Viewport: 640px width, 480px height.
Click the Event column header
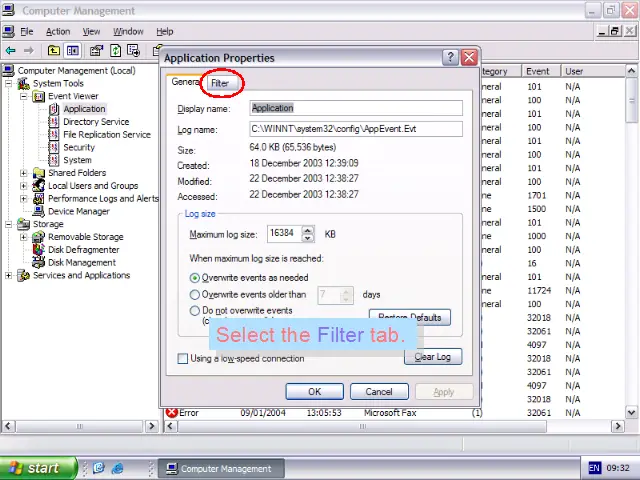click(541, 71)
